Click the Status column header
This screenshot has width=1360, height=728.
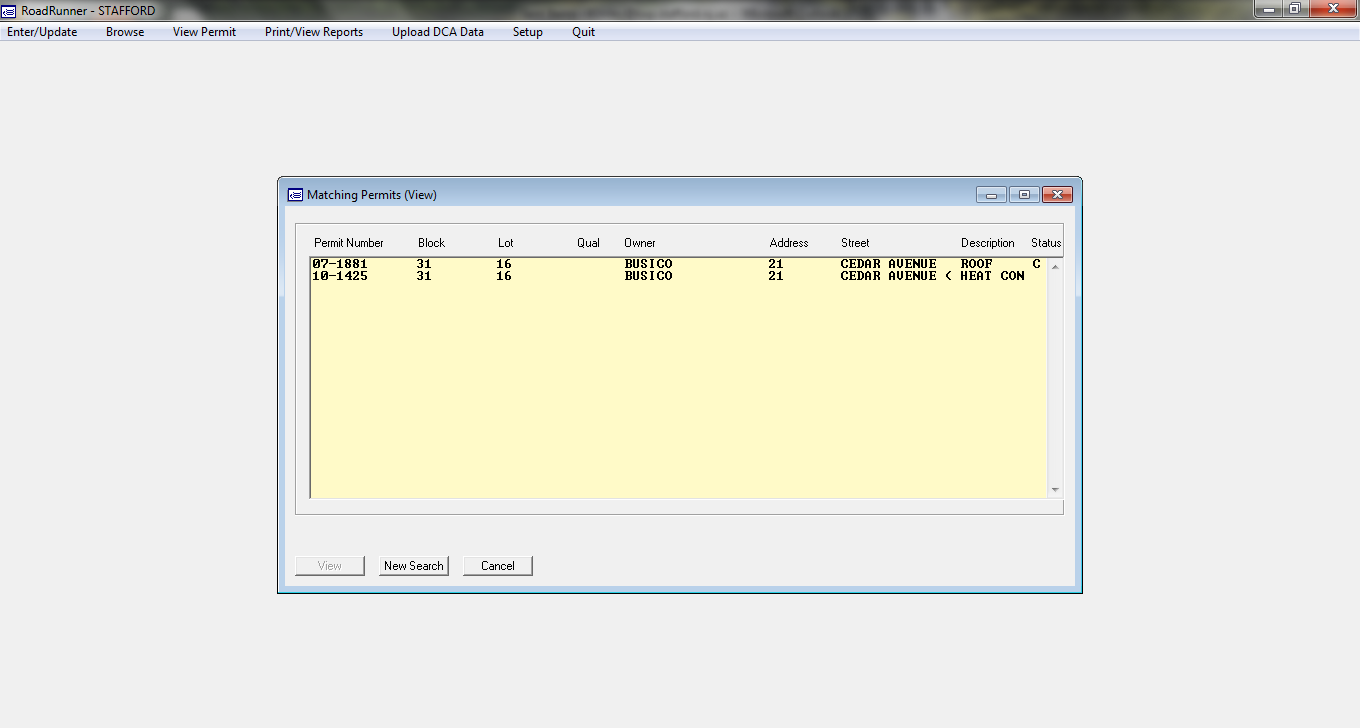click(1046, 243)
